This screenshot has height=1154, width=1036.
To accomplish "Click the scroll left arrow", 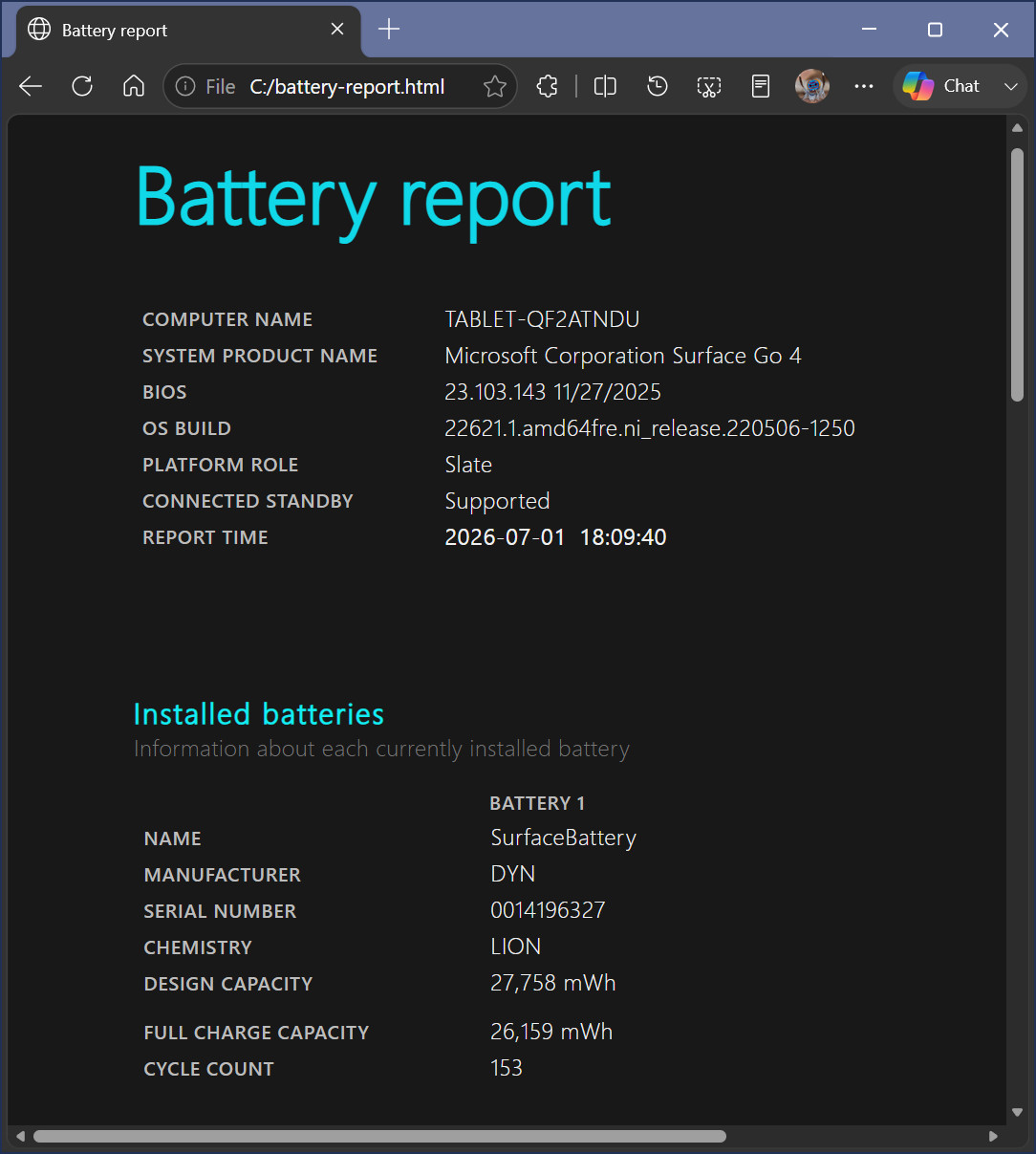I will (20, 1136).
